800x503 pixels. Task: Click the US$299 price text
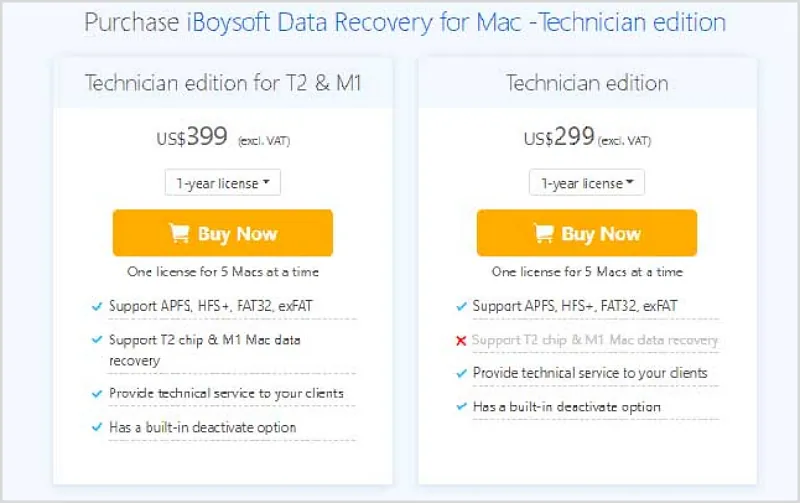coord(559,139)
